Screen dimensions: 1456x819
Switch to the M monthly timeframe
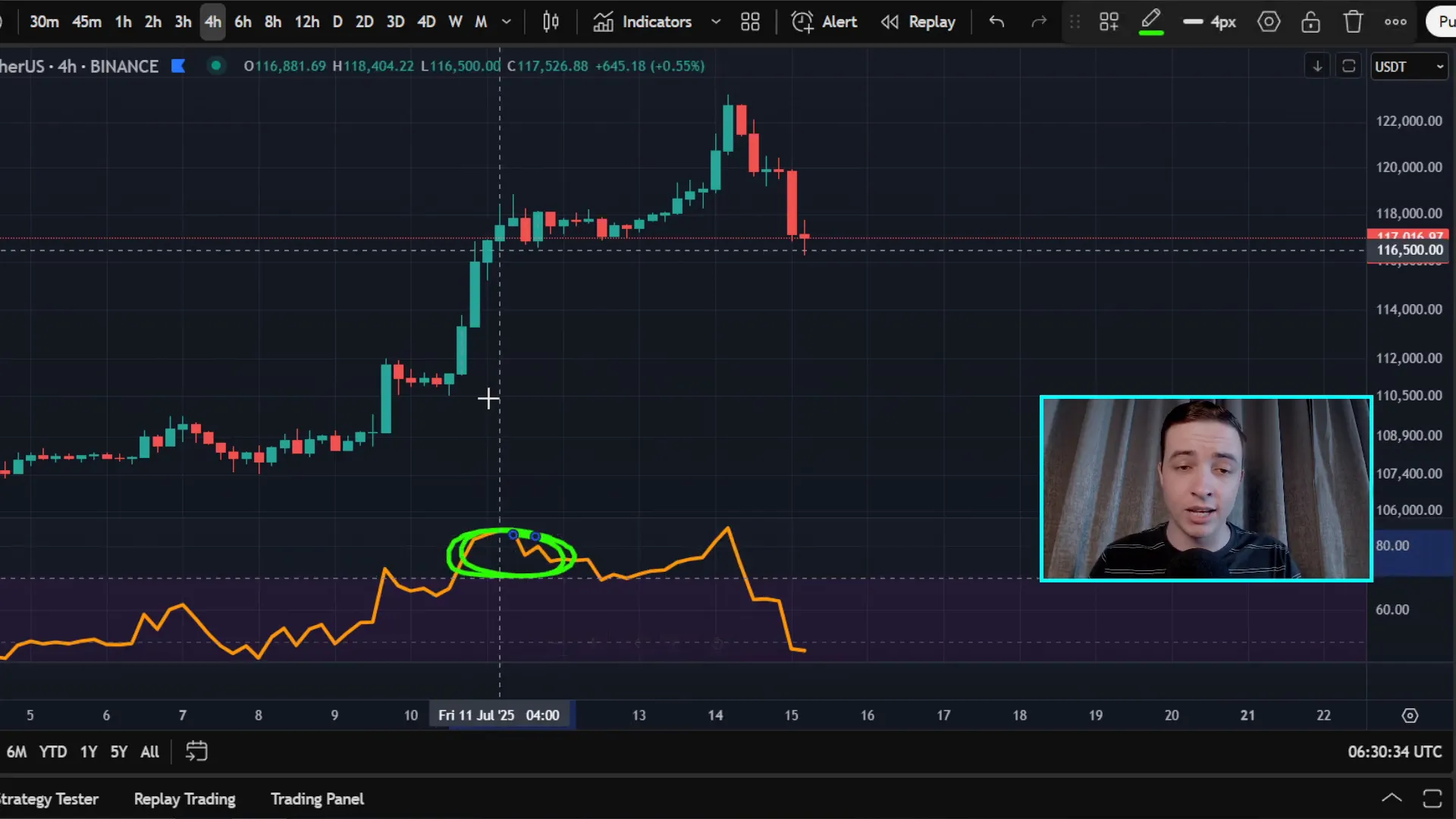click(481, 22)
